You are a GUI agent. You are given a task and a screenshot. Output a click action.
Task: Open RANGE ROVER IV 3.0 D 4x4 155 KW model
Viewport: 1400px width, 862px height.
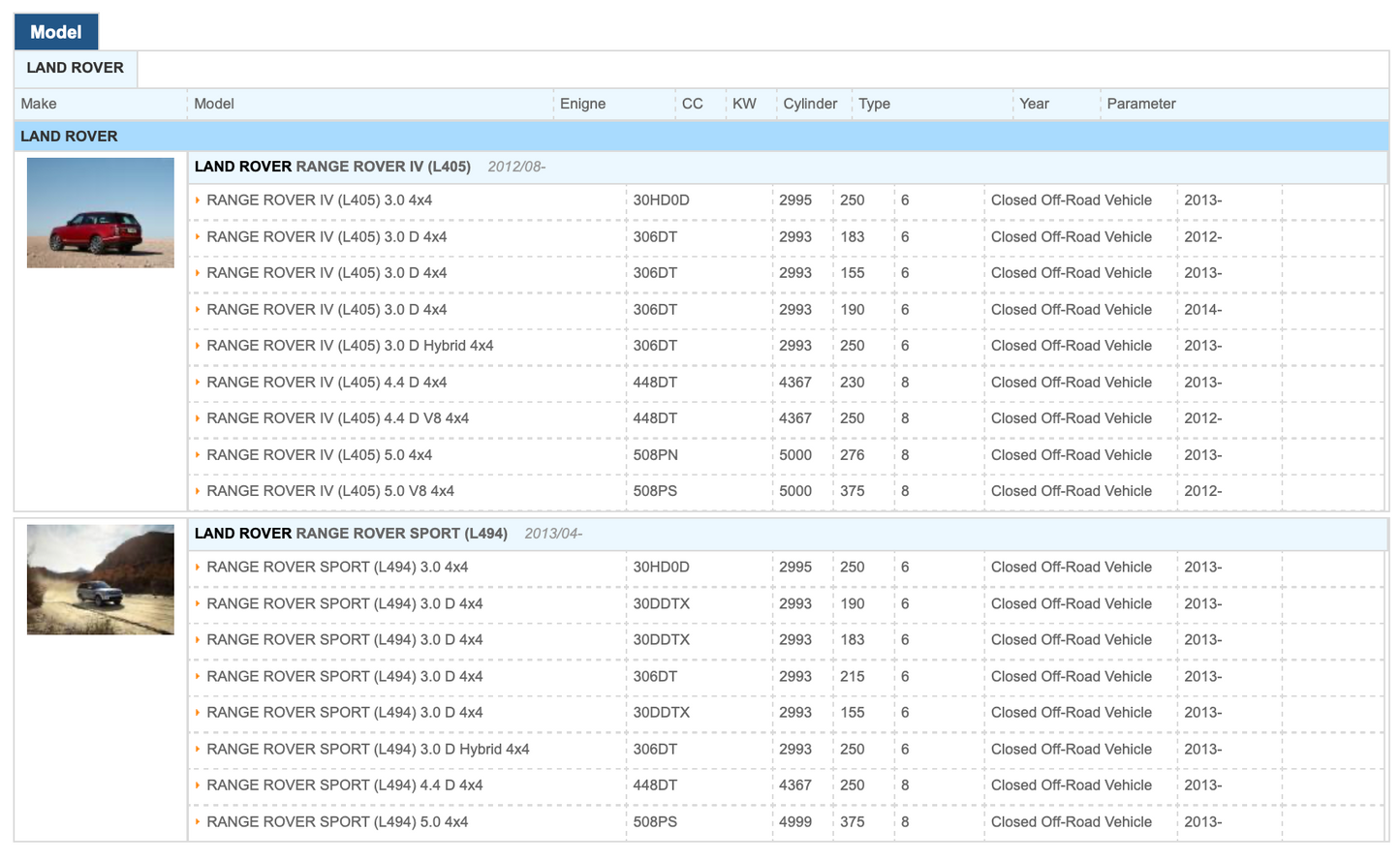click(x=327, y=273)
